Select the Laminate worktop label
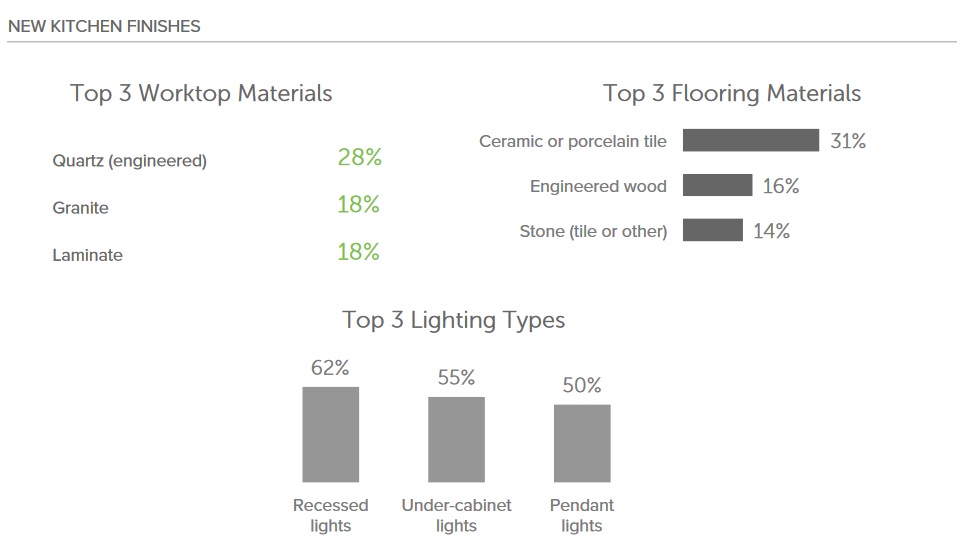 (88, 255)
